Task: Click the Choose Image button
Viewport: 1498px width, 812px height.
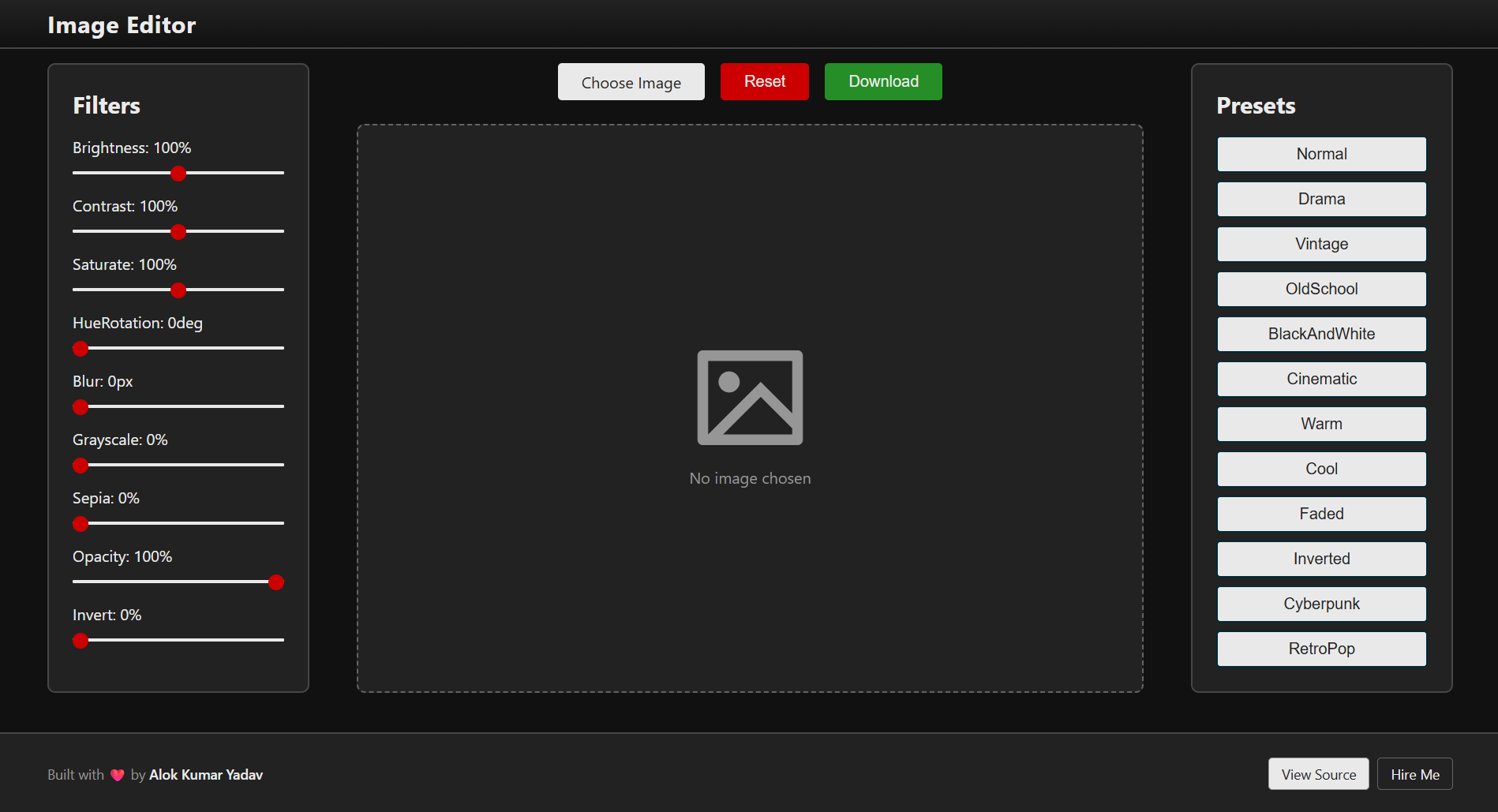Action: [x=631, y=81]
